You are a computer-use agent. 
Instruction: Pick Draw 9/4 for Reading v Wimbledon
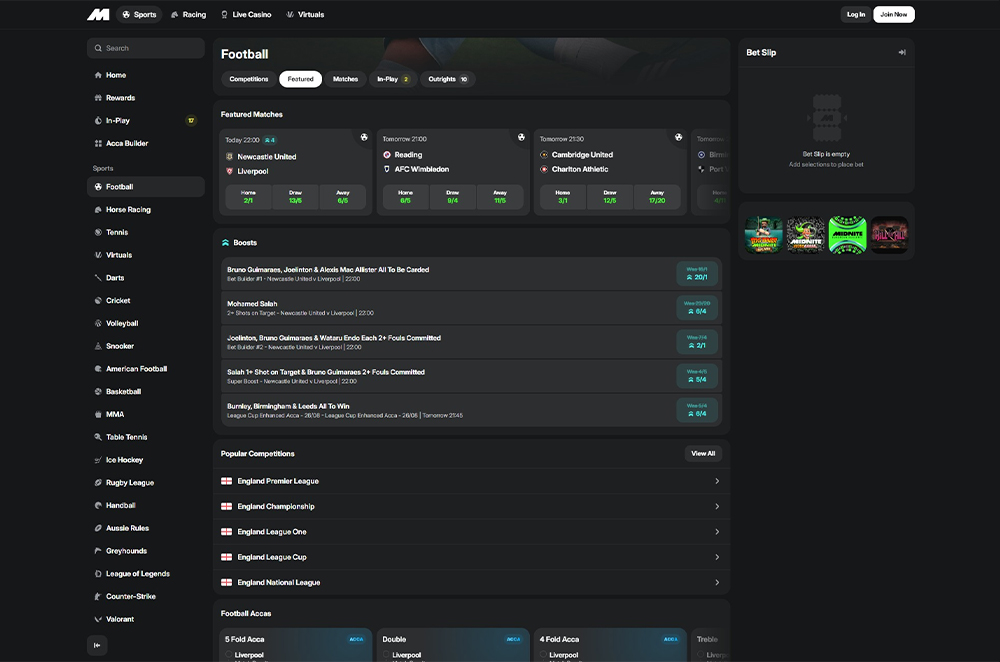click(453, 197)
